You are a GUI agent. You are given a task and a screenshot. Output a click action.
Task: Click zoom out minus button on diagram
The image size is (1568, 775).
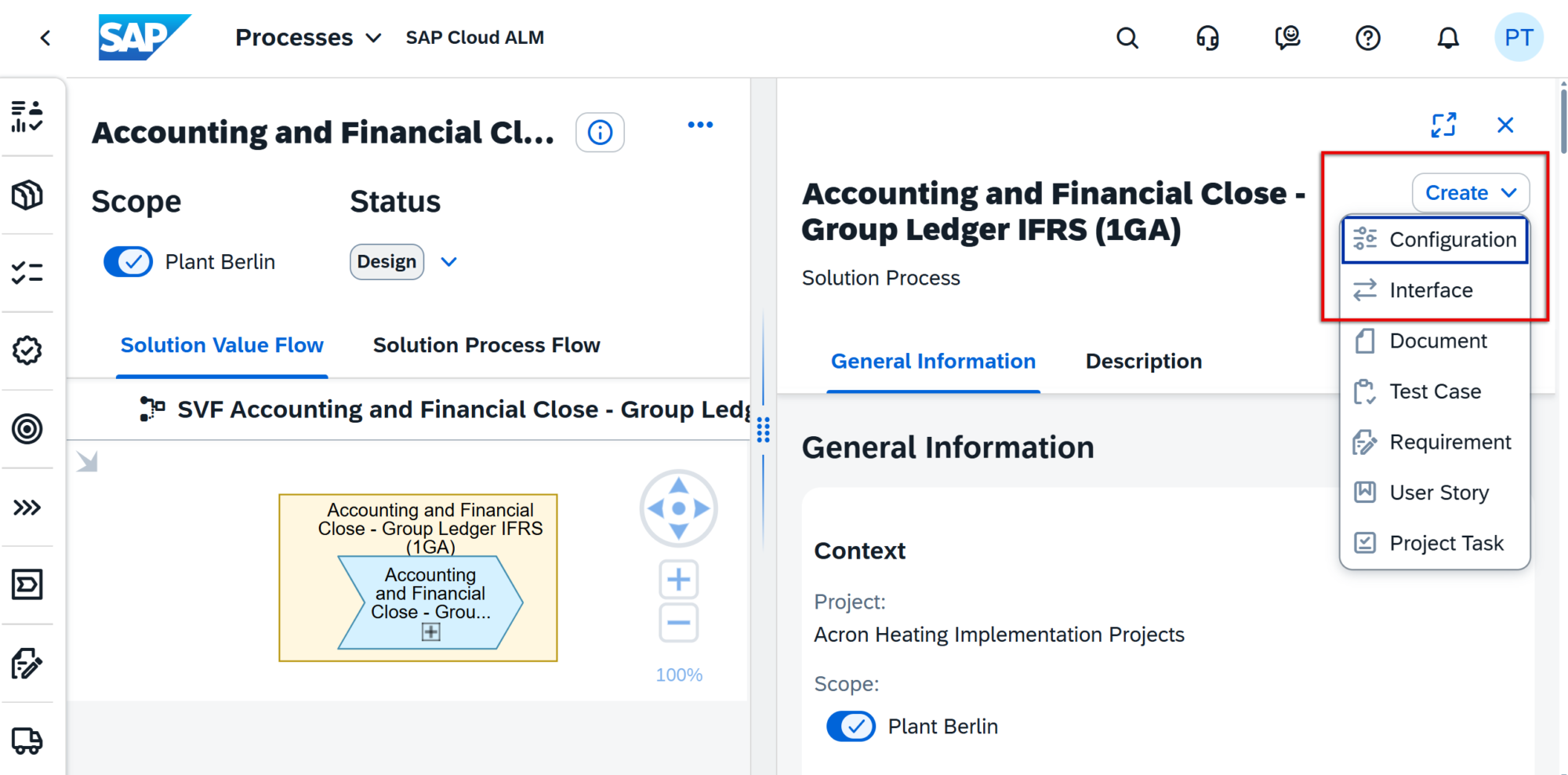click(x=678, y=624)
